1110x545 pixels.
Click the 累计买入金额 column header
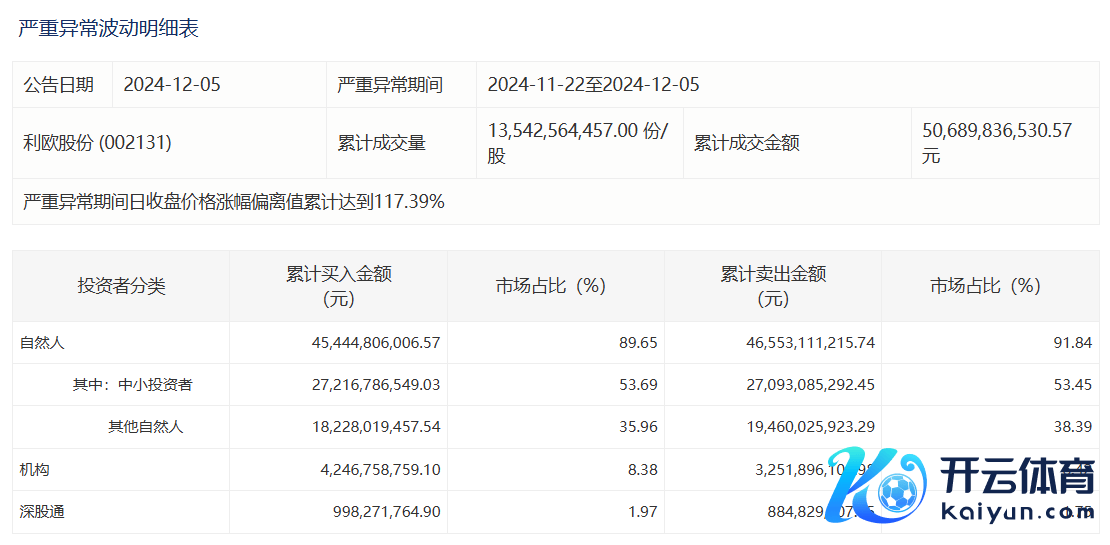(x=338, y=286)
